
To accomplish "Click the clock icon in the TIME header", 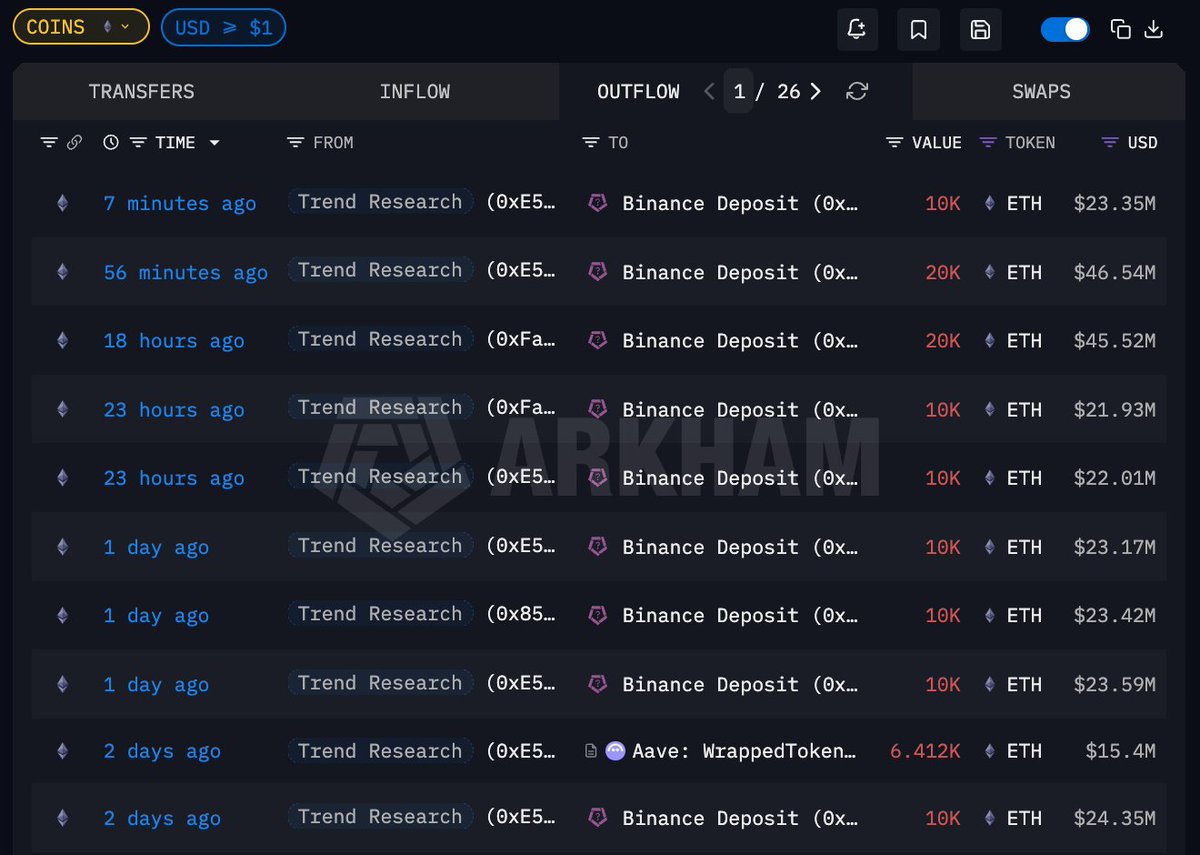I will (111, 143).
